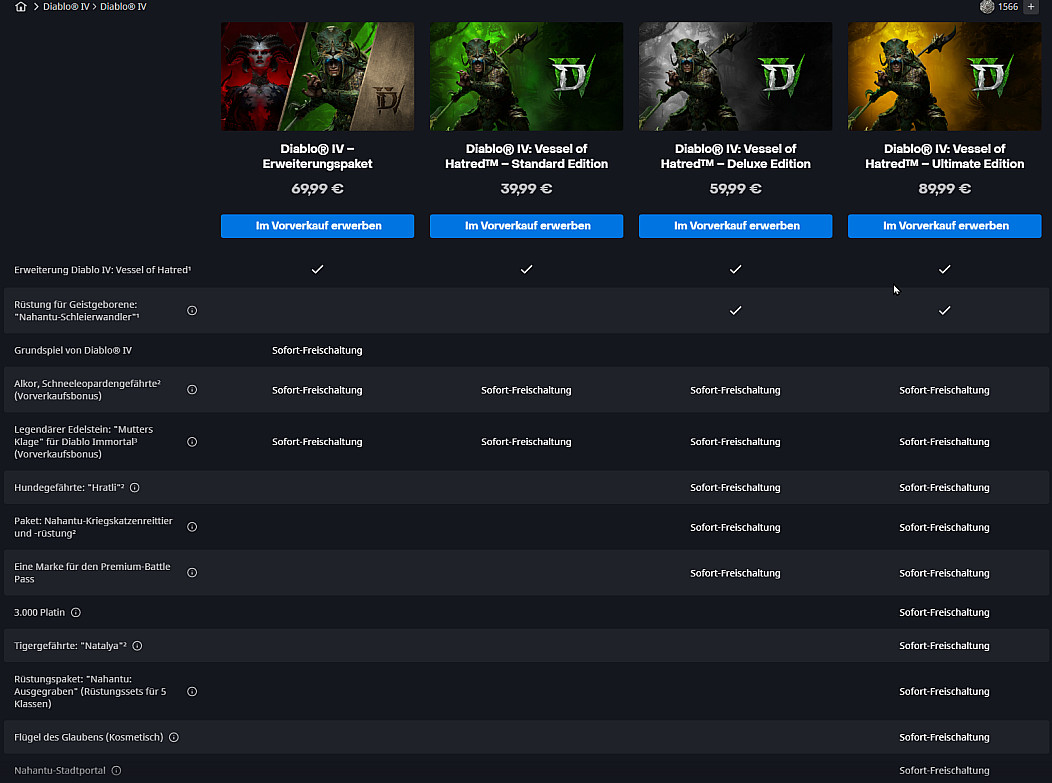Pre-purchase Vessel of Hatred Standard Edition
The width and height of the screenshot is (1052, 783).
(x=526, y=226)
